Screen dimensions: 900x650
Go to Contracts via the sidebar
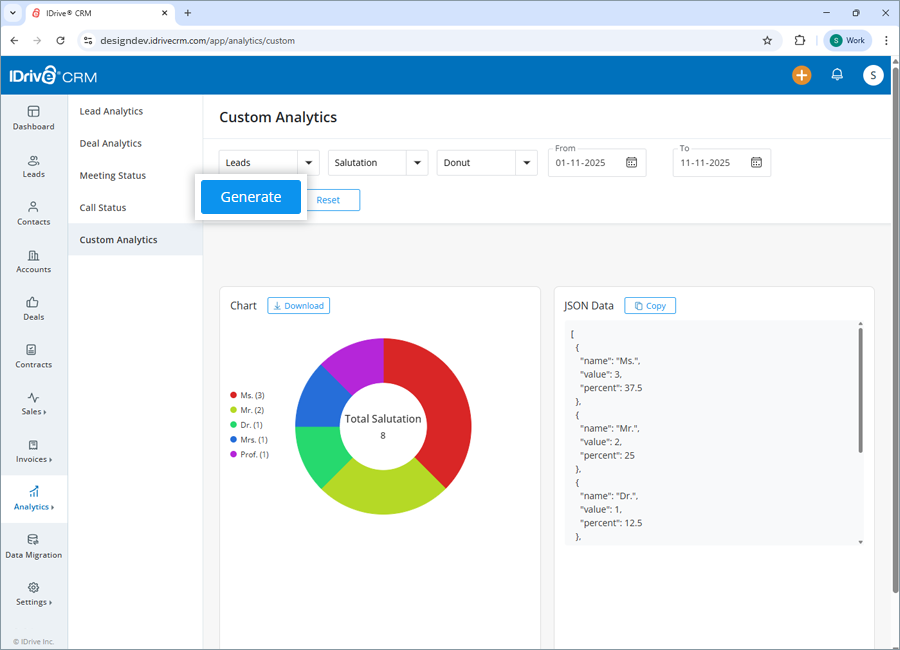click(33, 357)
